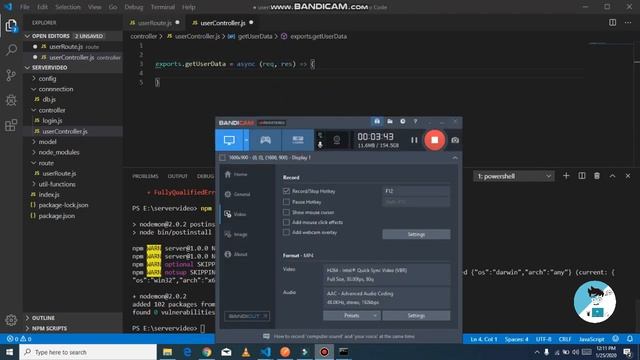The image size is (640, 360).
Task: Add a new terminal with plus icon
Action: click(x=566, y=176)
